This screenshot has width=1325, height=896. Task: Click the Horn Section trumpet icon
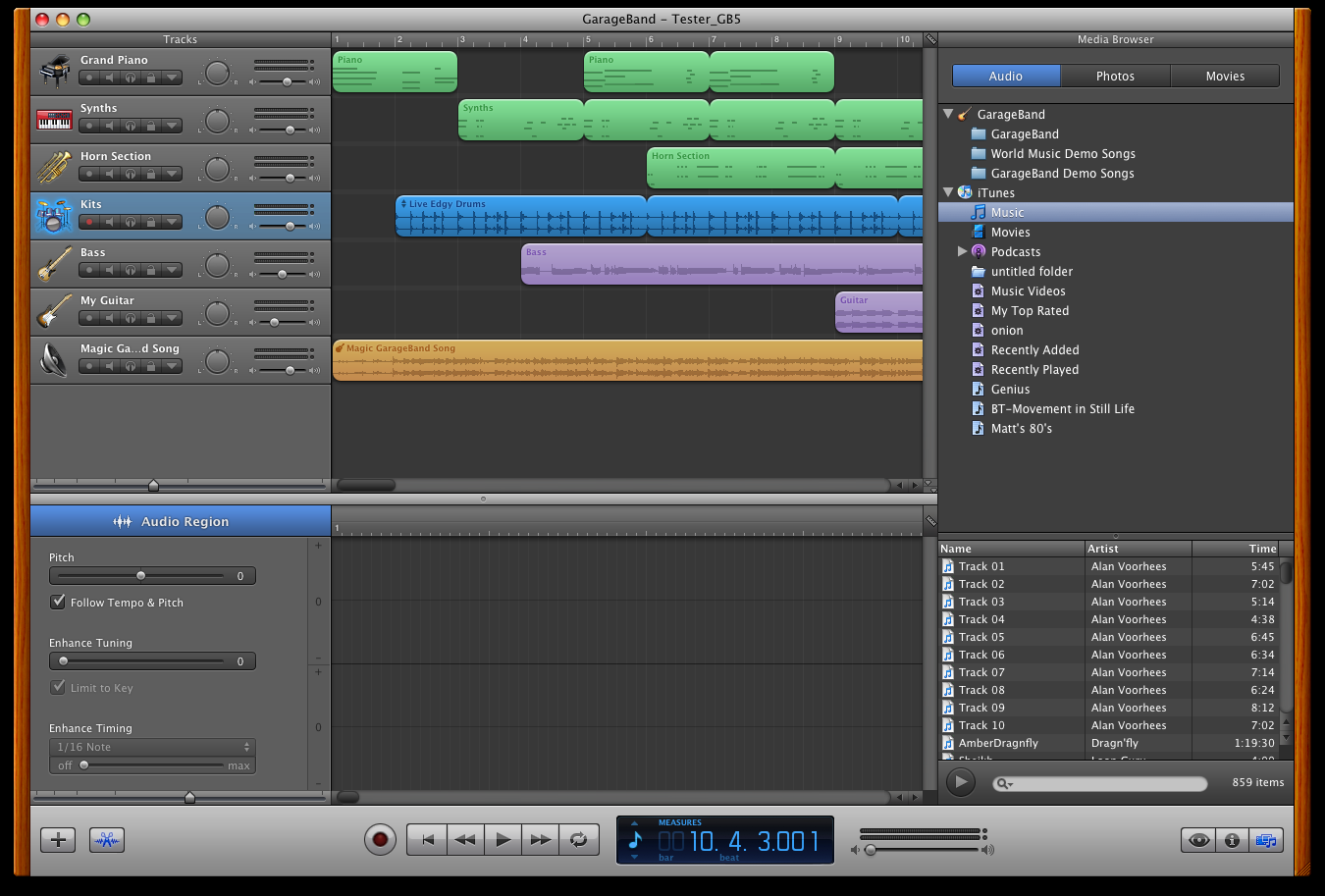[x=54, y=168]
